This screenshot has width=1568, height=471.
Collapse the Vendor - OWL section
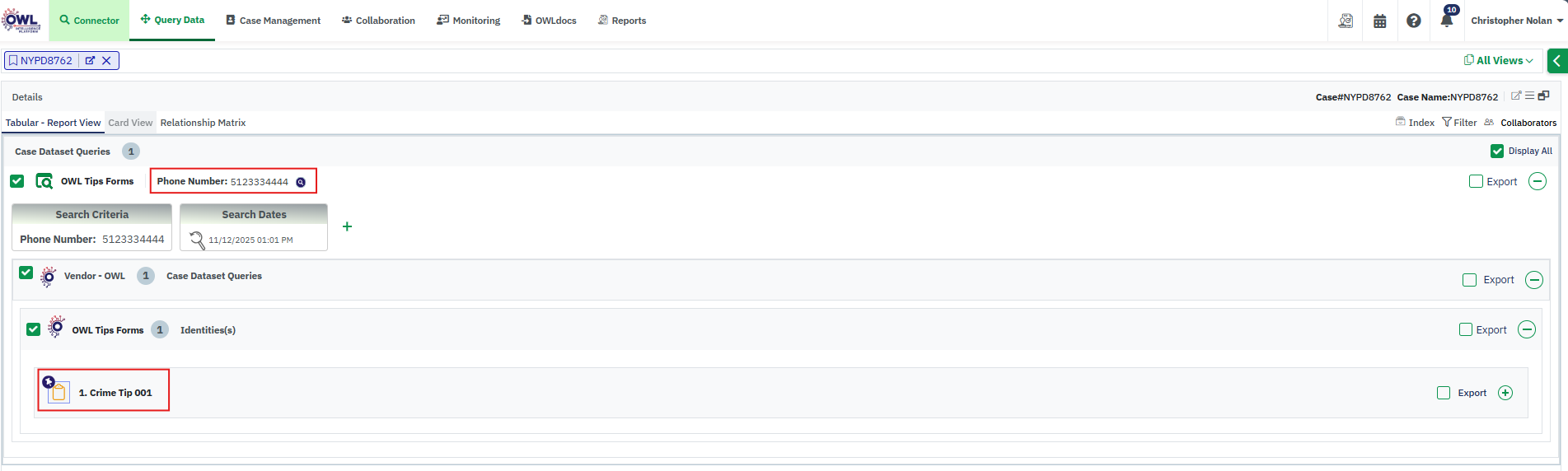point(1534,280)
